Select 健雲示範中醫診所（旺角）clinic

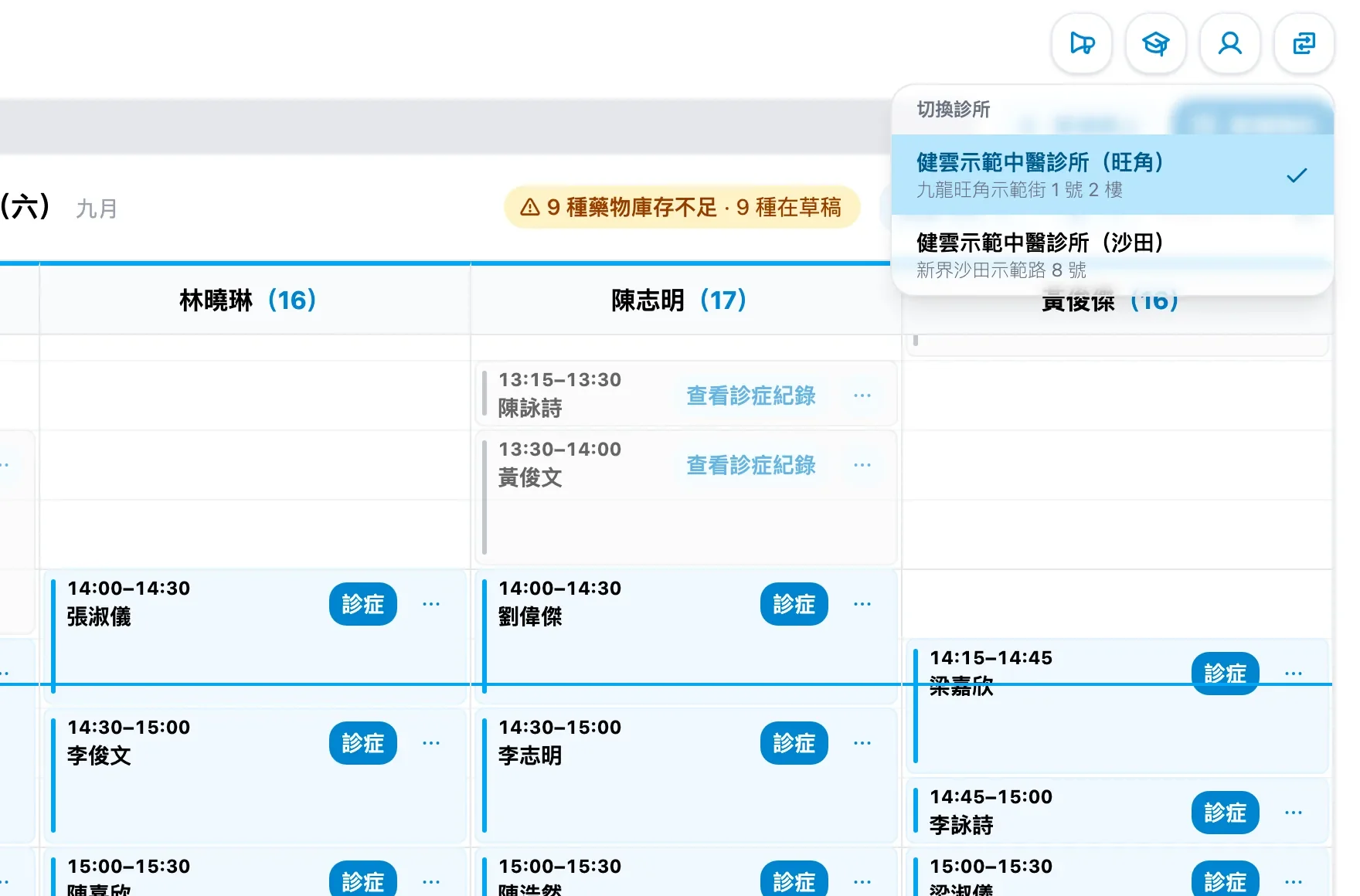(1113, 175)
